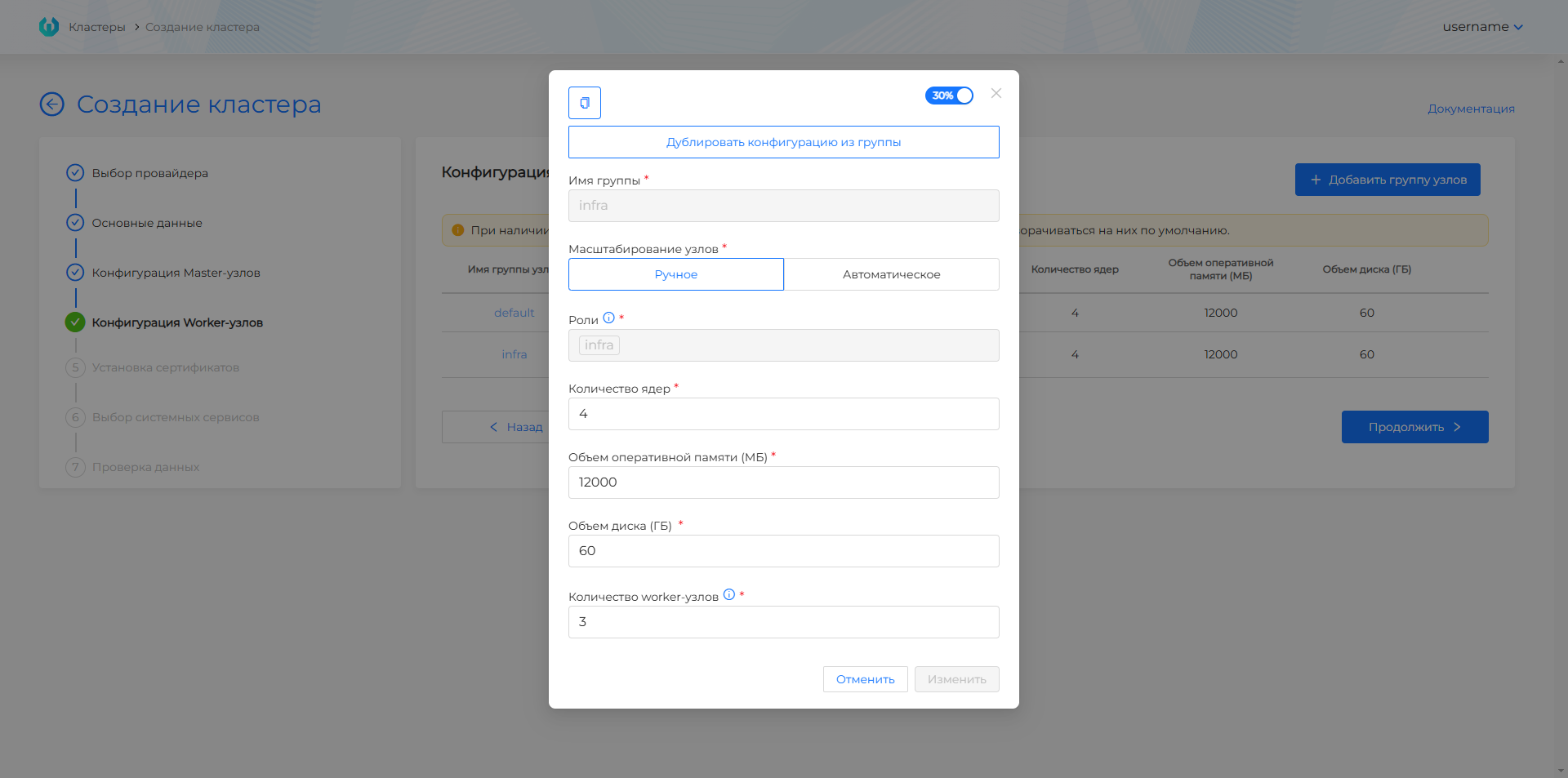The height and width of the screenshot is (778, 1568).
Task: Select the Проверка данных wizard step
Action: point(145,466)
